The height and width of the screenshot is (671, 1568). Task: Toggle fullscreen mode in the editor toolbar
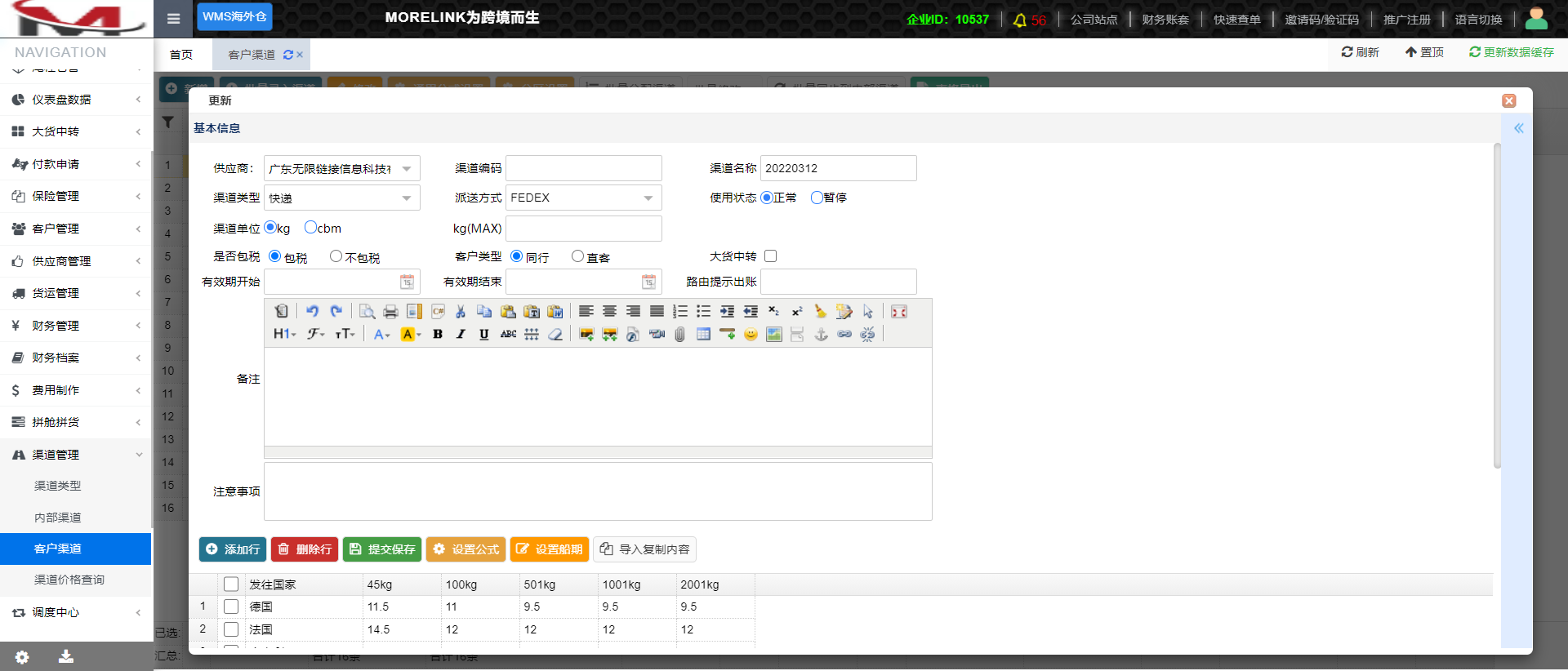[x=899, y=311]
